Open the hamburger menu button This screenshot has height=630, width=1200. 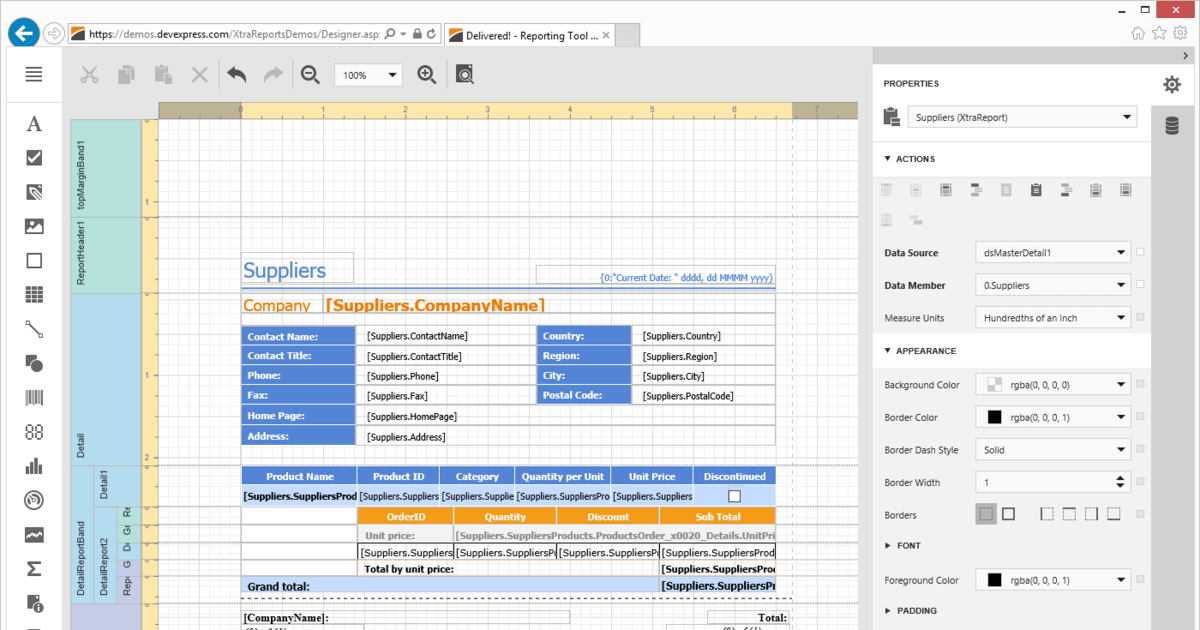tap(34, 74)
